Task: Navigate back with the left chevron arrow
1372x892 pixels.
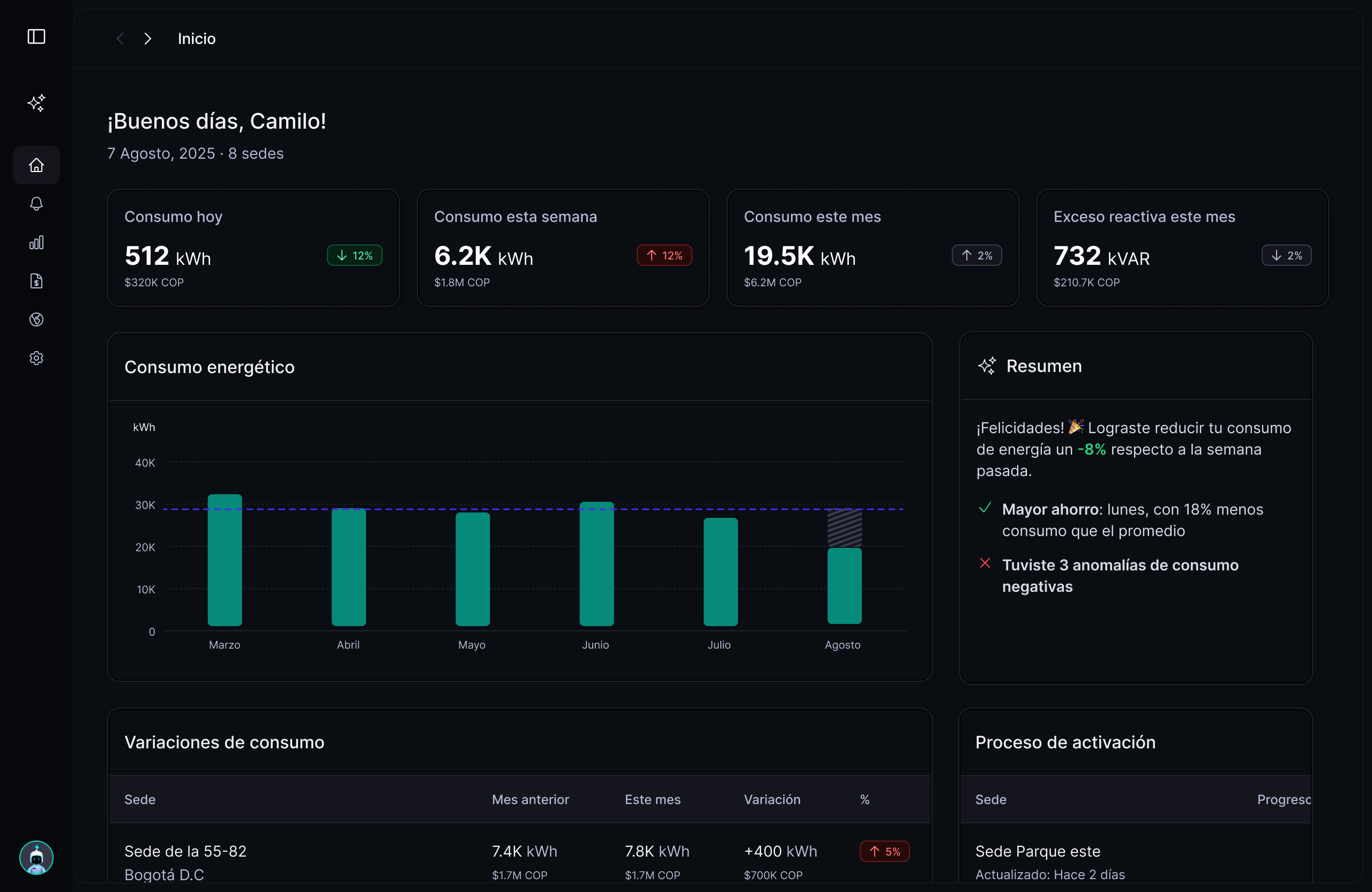Action: (x=120, y=38)
